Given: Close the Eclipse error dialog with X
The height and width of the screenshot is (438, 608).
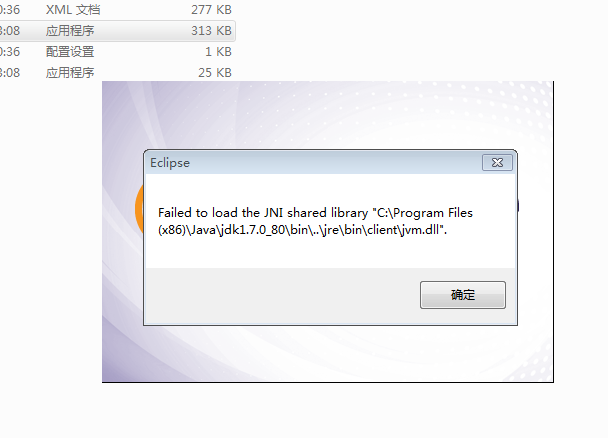Looking at the screenshot, I should [x=497, y=162].
